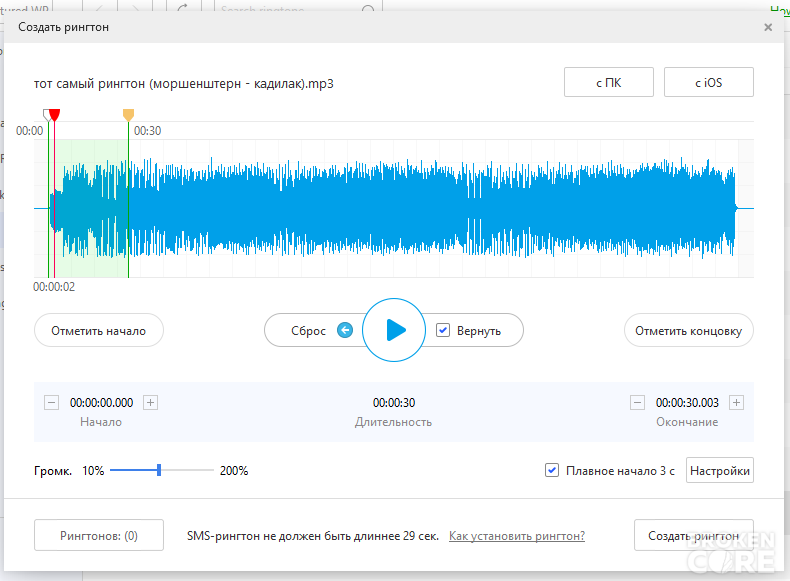Increase start time with the Начало plus icon
Screen dimensions: 790x581
pos(151,403)
